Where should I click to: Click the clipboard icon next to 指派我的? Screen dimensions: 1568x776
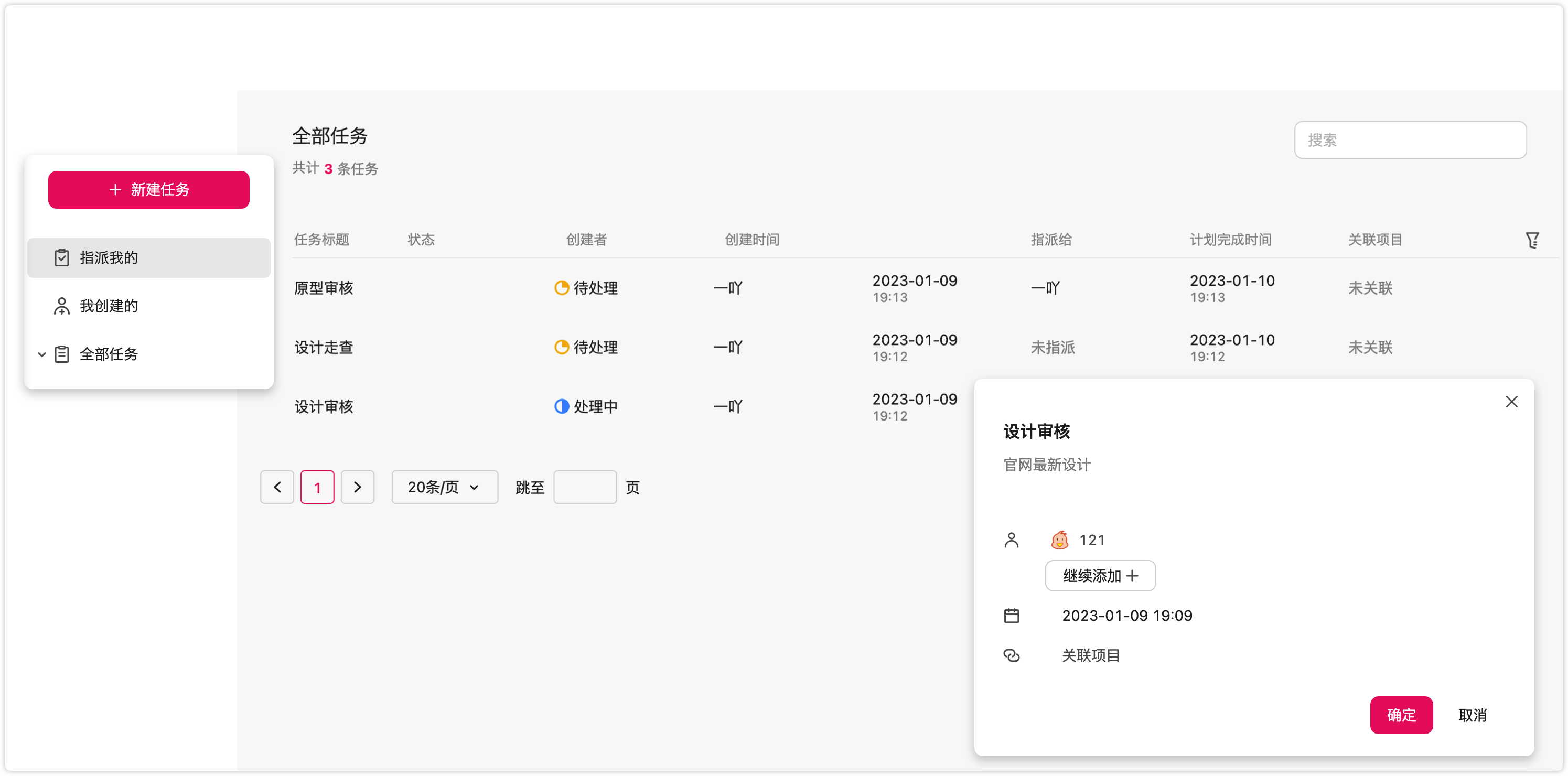[x=61, y=258]
